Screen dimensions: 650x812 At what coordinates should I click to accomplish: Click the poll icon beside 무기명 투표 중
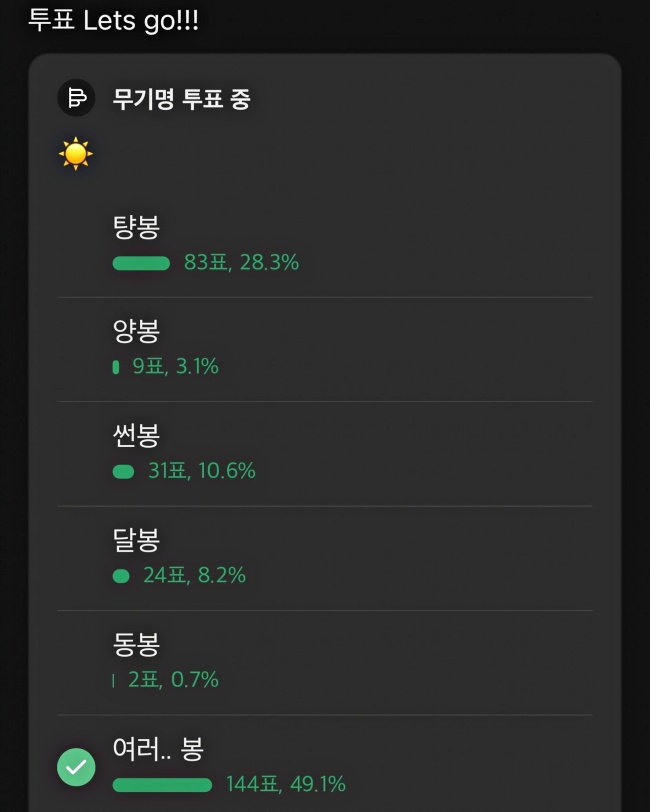click(x=76, y=98)
